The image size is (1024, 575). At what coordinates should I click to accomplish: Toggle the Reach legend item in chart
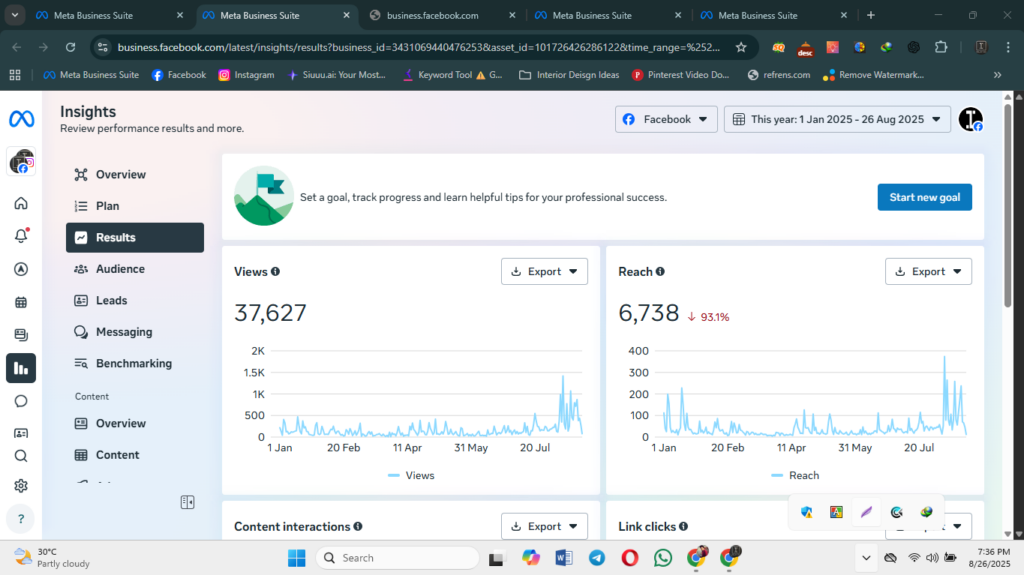(795, 476)
